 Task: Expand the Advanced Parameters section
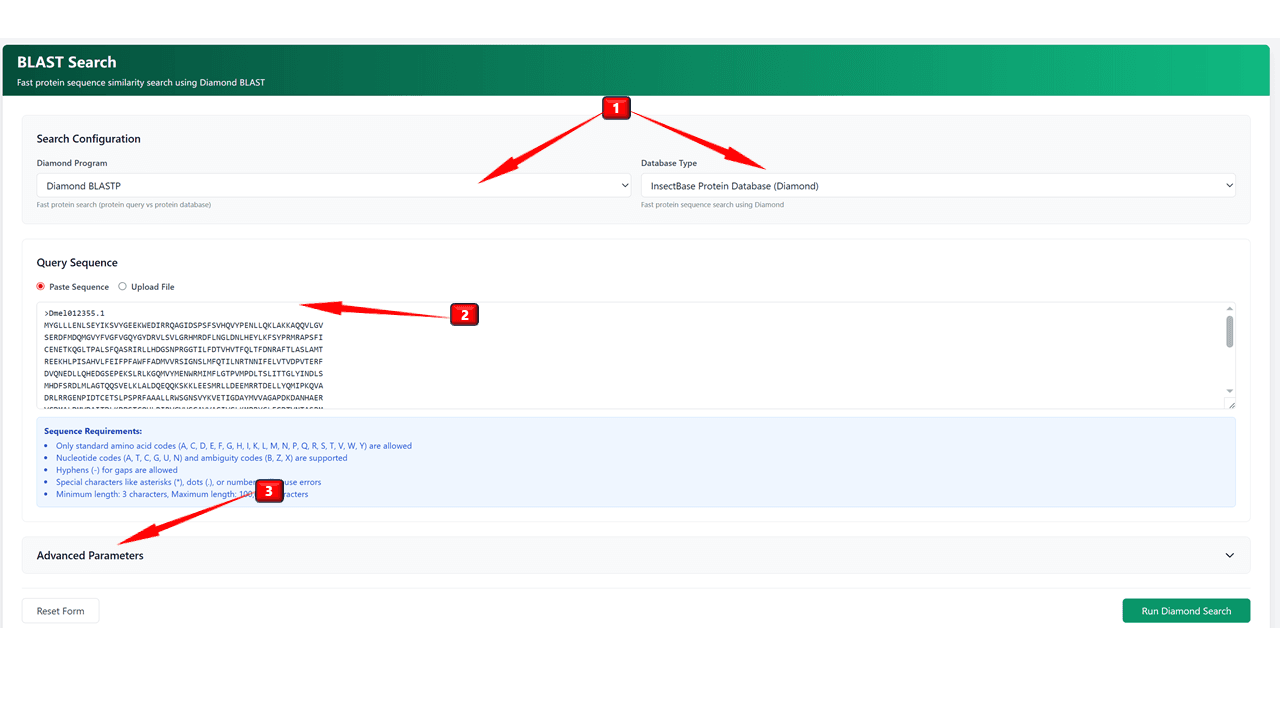[90, 556]
